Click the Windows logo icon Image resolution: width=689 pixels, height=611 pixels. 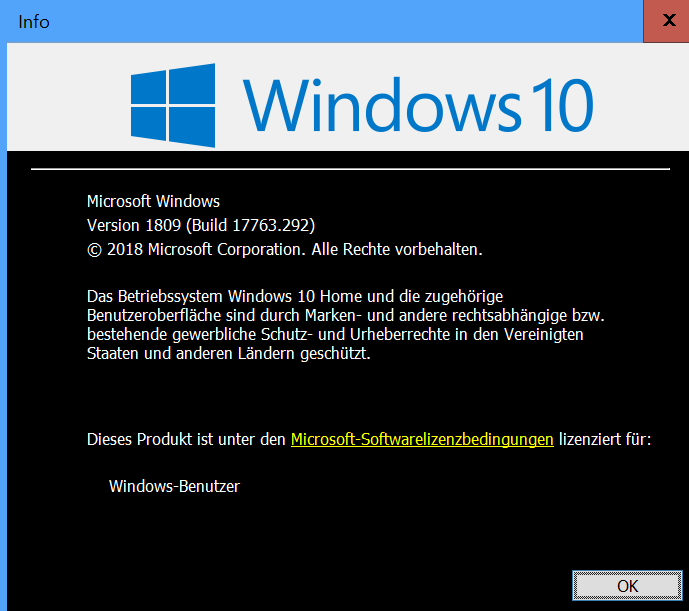click(x=173, y=105)
